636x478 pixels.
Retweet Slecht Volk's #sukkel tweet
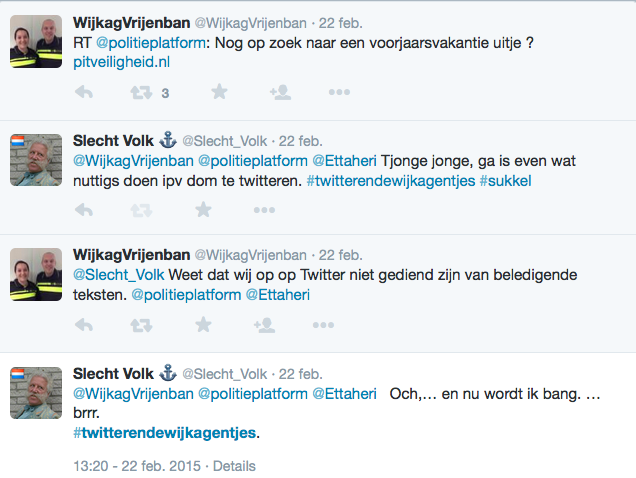141,210
